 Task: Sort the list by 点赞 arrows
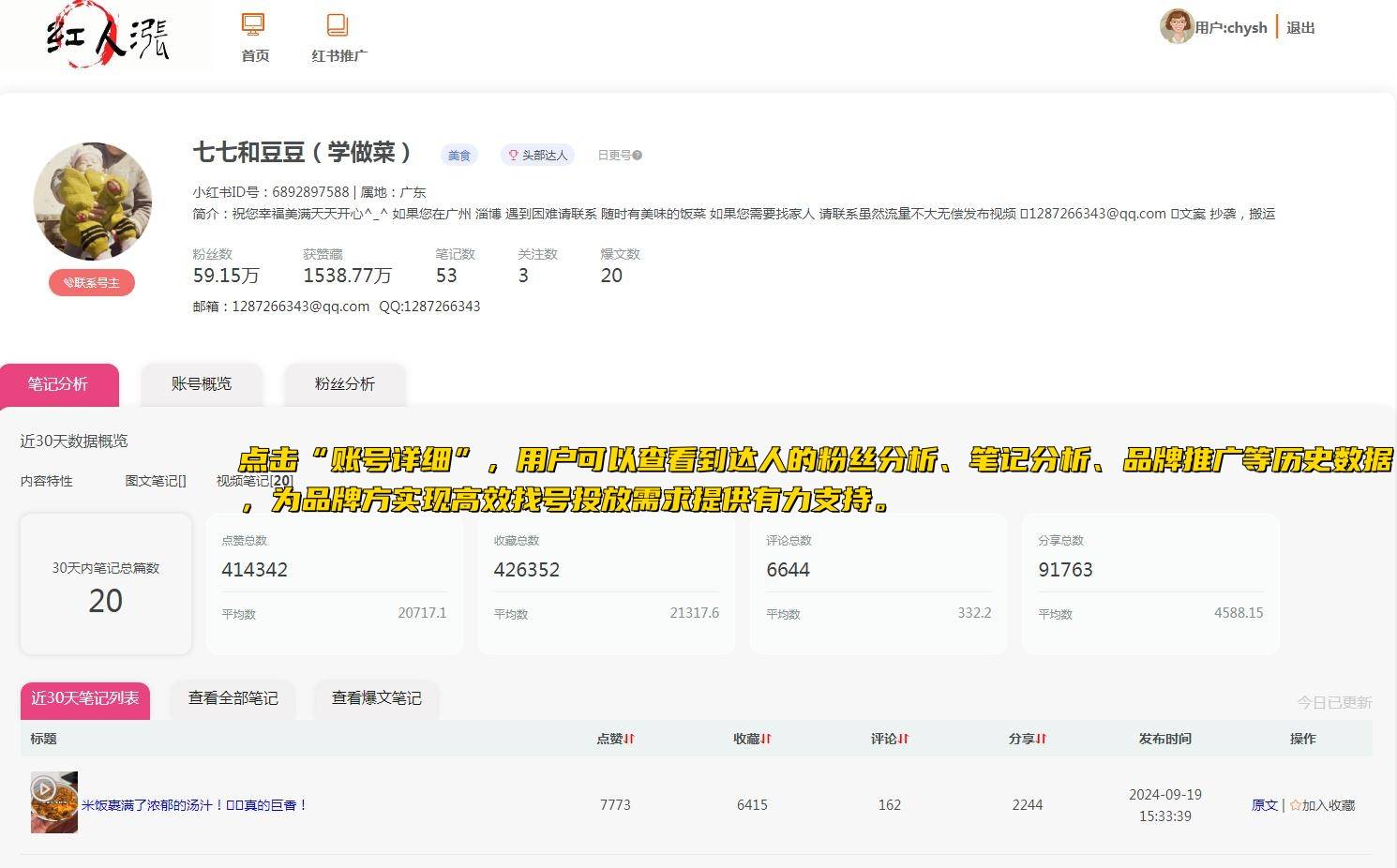(629, 739)
